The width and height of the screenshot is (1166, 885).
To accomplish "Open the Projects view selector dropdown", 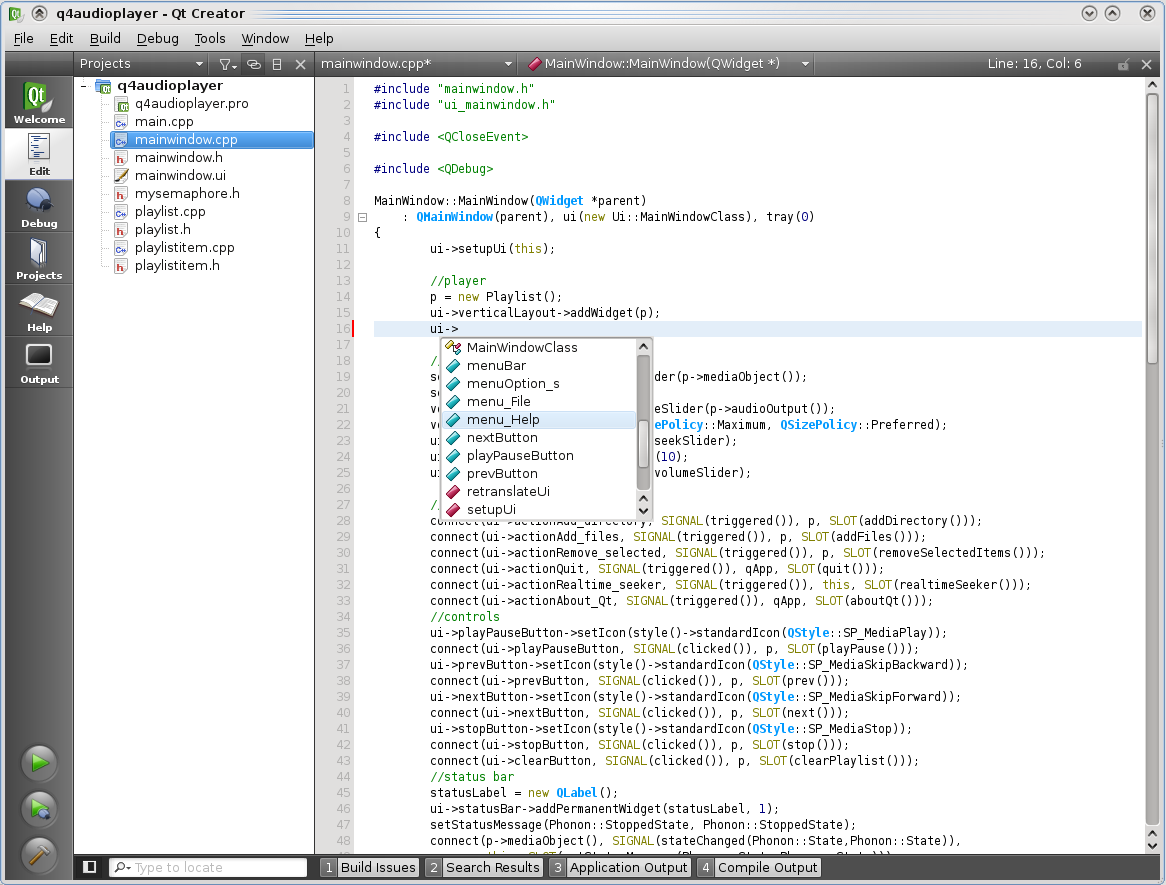I will click(x=141, y=64).
